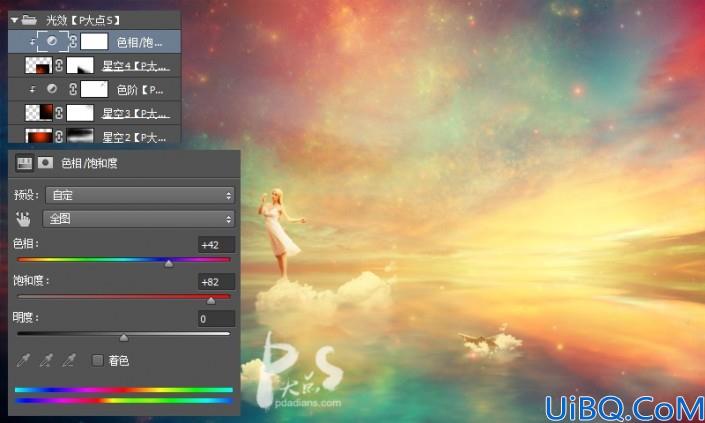Select the 光效 group name

click(x=83, y=20)
